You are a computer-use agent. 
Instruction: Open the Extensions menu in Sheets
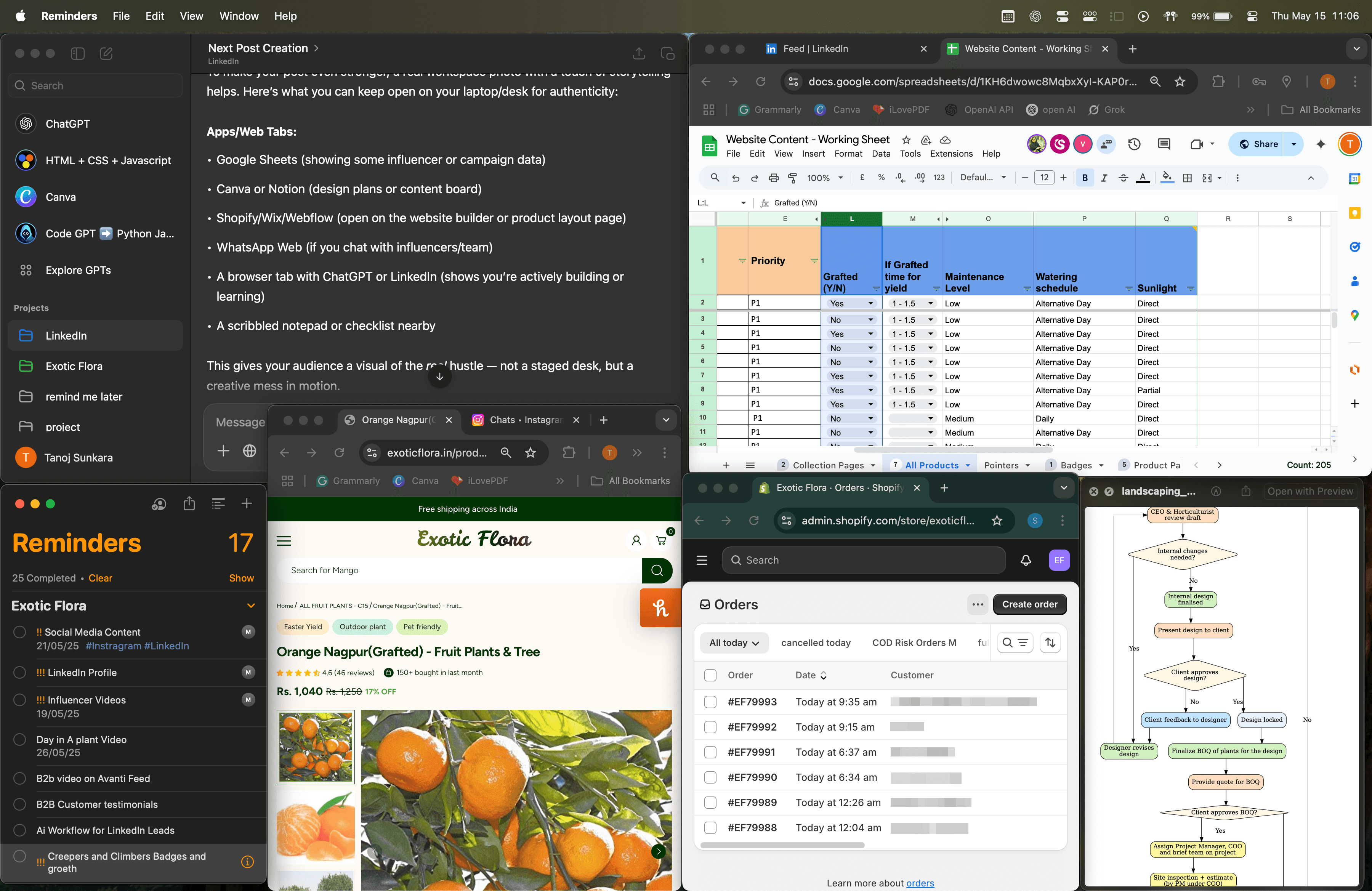(x=951, y=154)
